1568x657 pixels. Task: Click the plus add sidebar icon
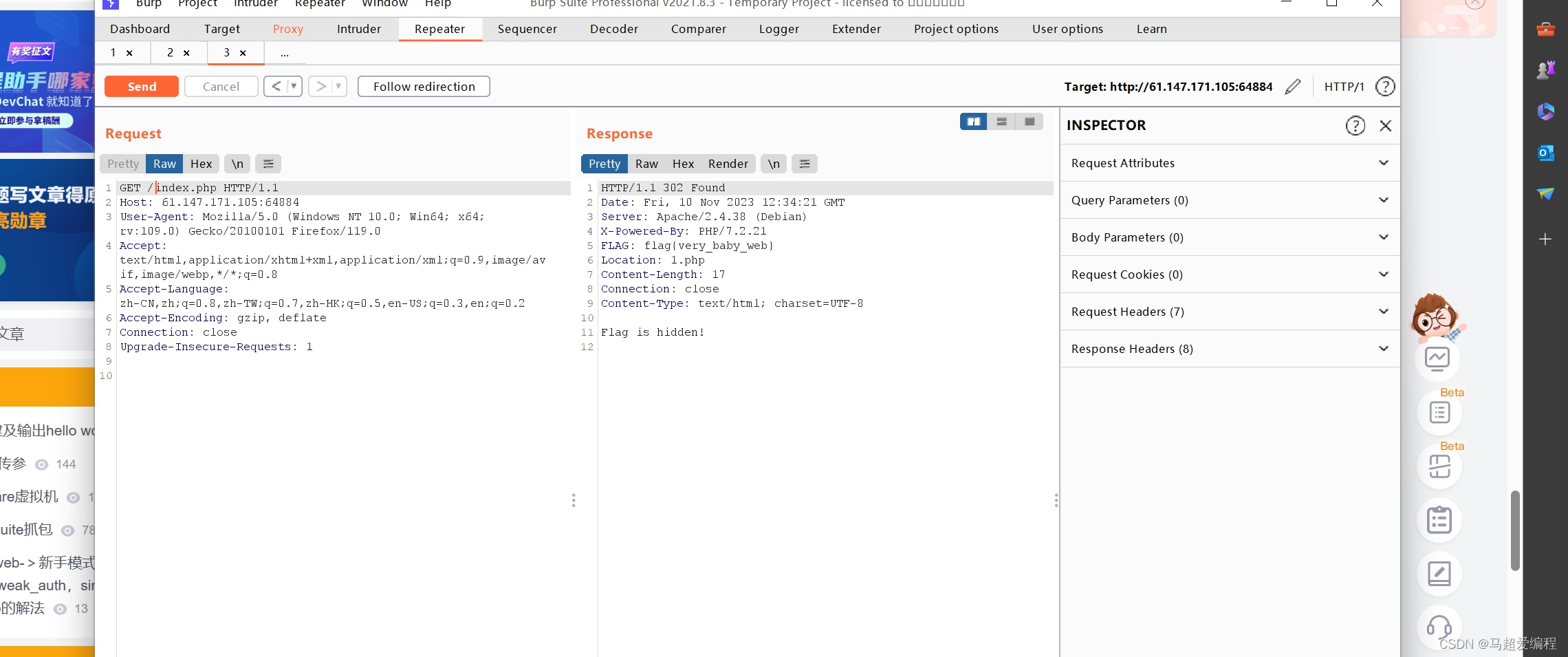pyautogui.click(x=1545, y=239)
